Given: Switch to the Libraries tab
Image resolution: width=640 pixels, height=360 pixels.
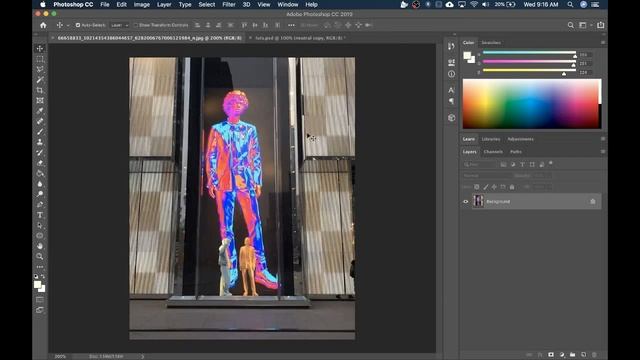Looking at the screenshot, I should [x=491, y=139].
